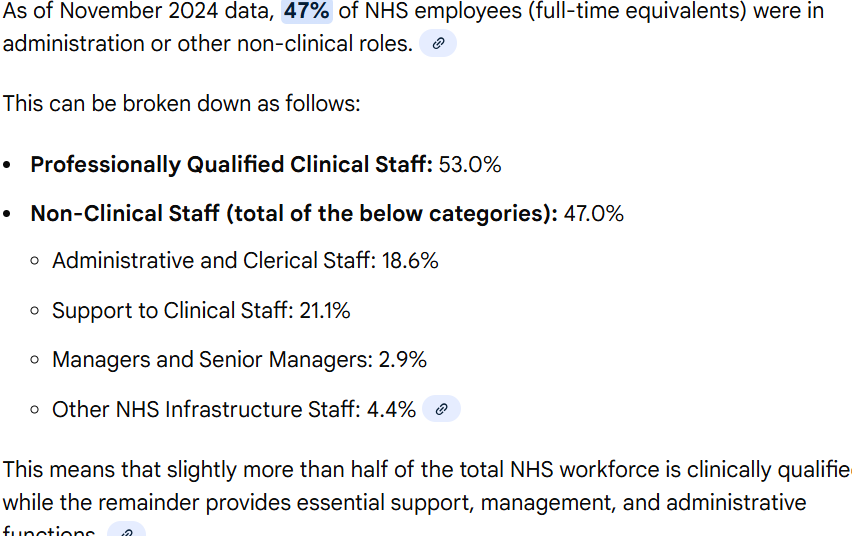Click the citation link icon at the bottom edge

point(126,531)
